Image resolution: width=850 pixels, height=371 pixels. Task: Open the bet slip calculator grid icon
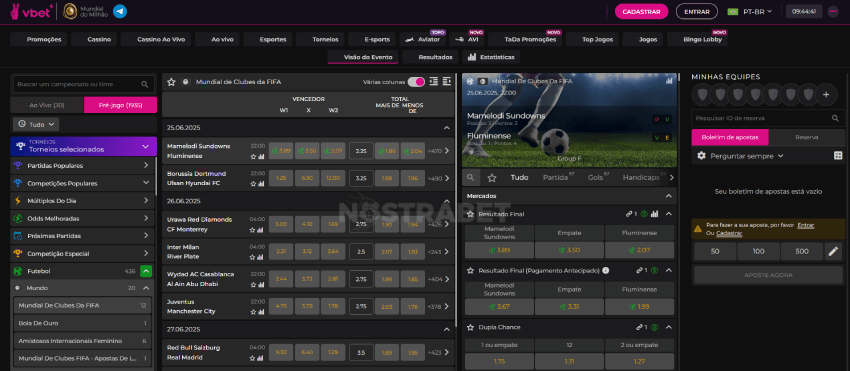pos(838,156)
